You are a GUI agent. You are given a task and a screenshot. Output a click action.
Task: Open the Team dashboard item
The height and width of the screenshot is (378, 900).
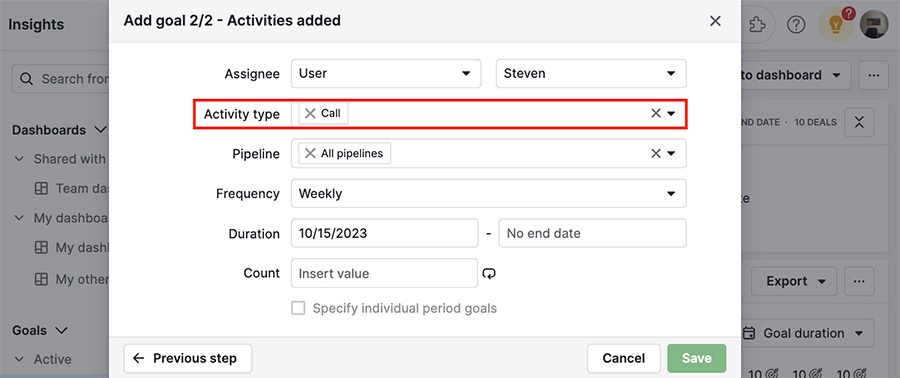(x=72, y=188)
